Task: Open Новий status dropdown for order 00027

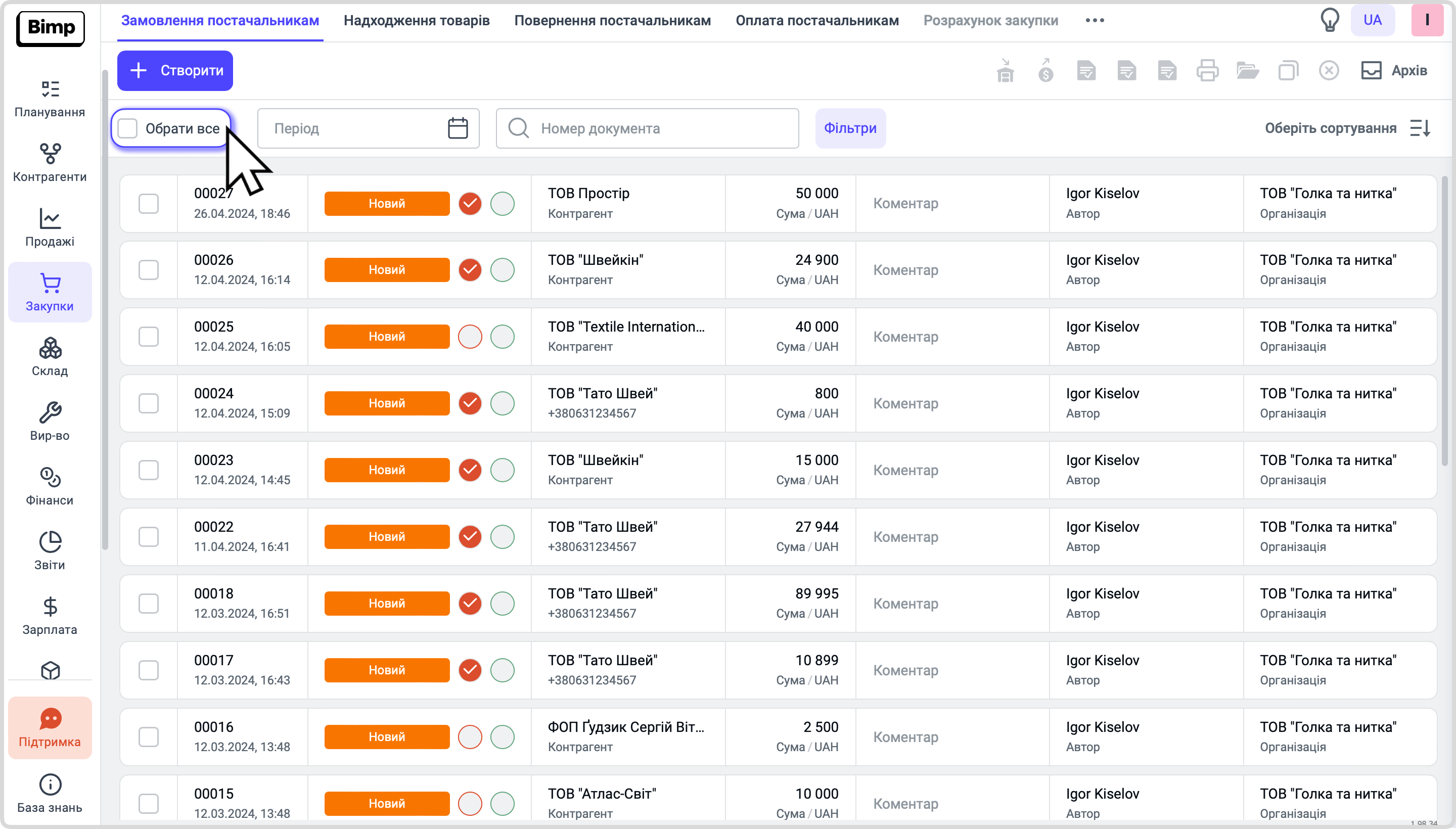Action: tap(387, 203)
